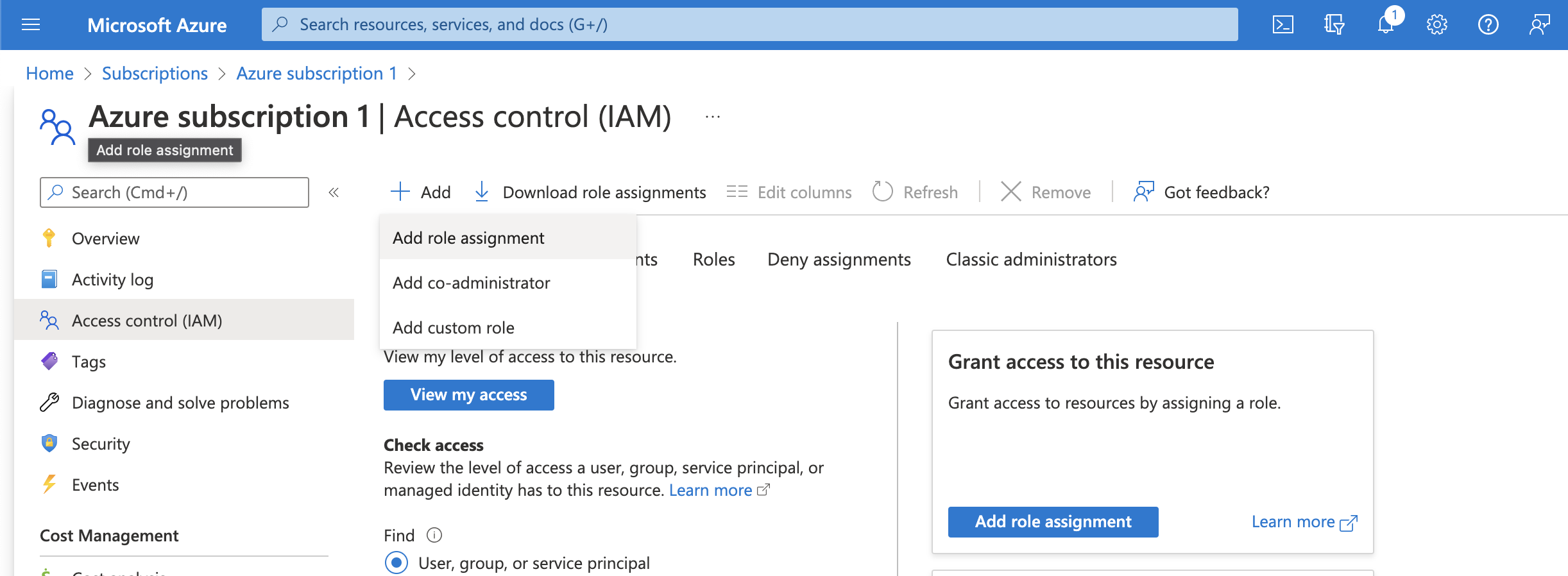
Task: Open the notifications bell
Action: [x=1385, y=25]
